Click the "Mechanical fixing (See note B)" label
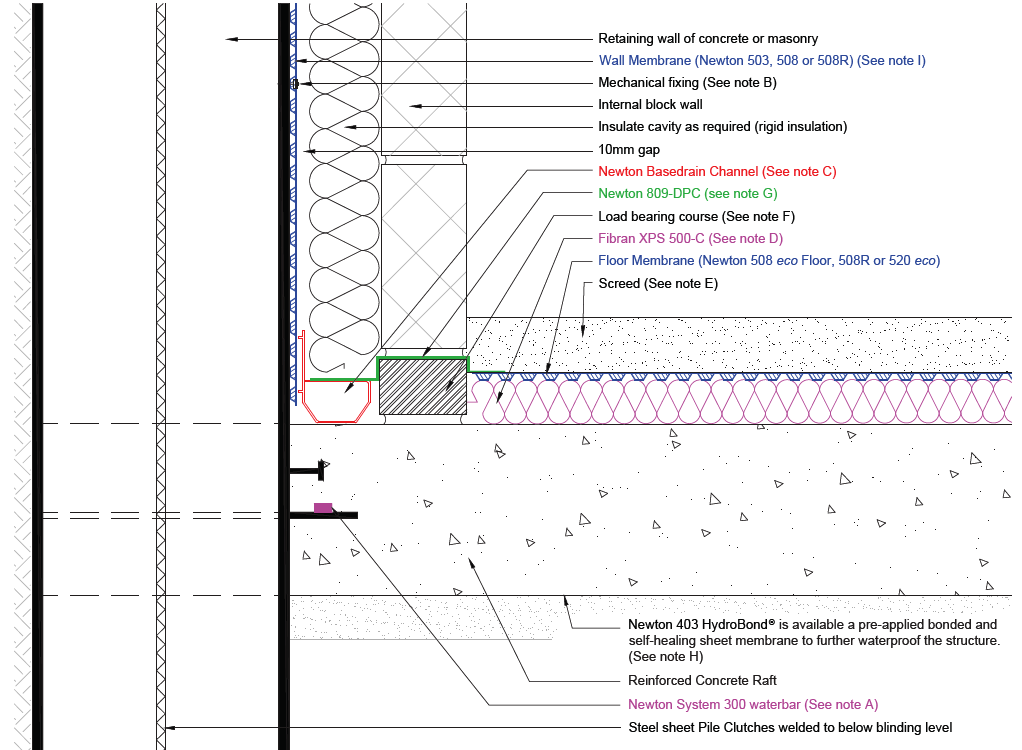 pos(687,83)
